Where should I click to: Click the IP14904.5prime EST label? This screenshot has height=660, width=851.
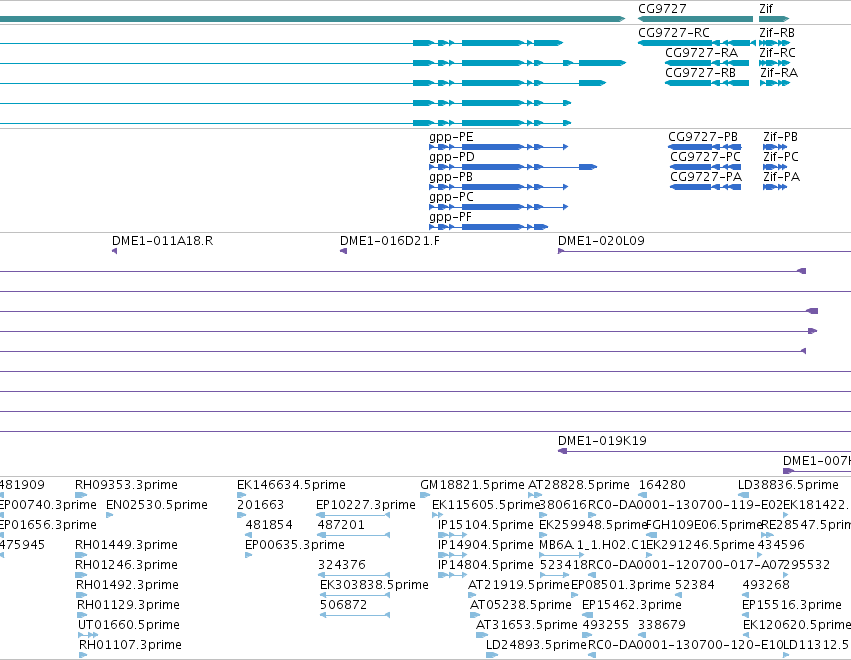pos(486,545)
